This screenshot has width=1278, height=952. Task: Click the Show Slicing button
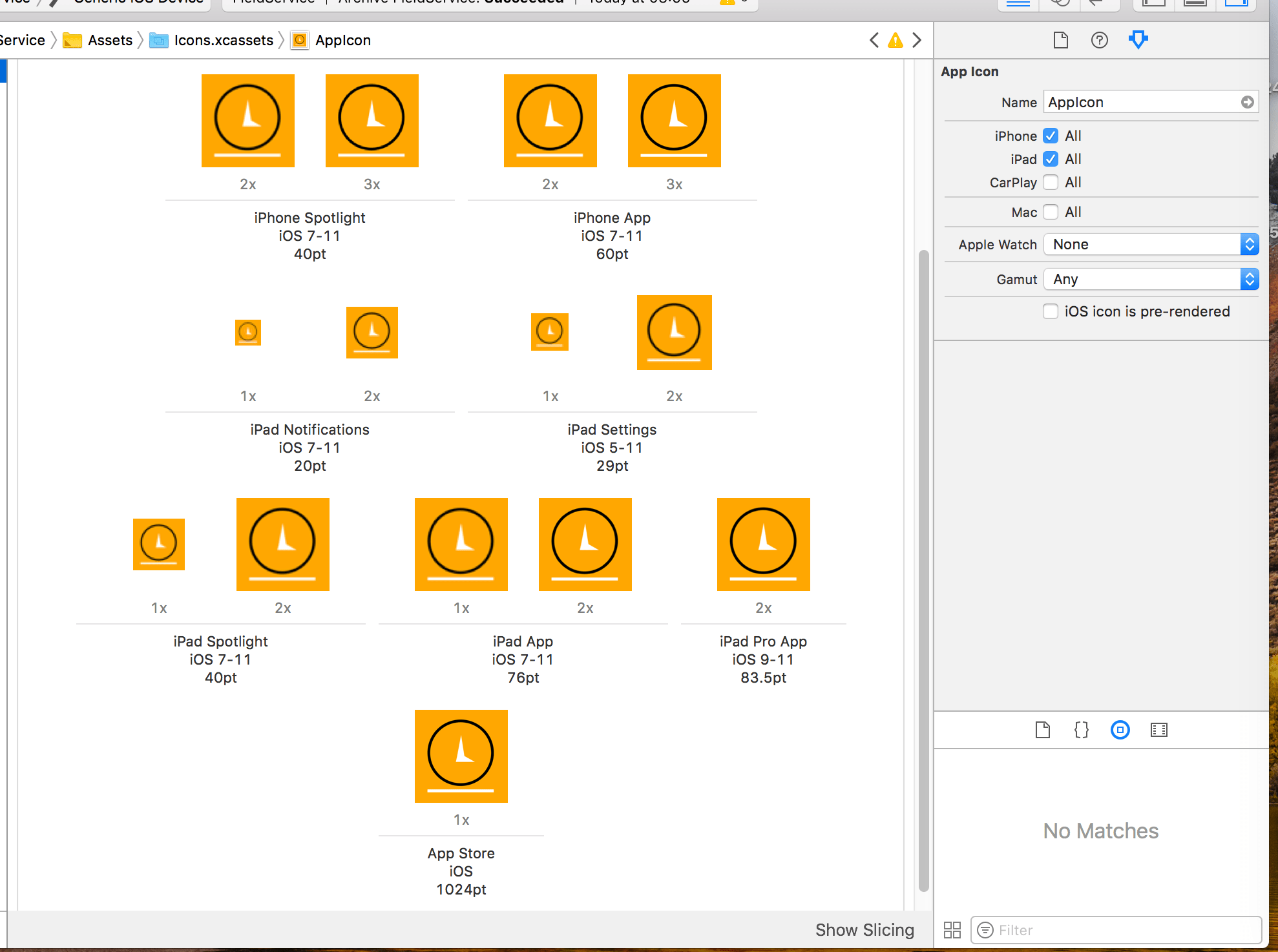coord(864,930)
